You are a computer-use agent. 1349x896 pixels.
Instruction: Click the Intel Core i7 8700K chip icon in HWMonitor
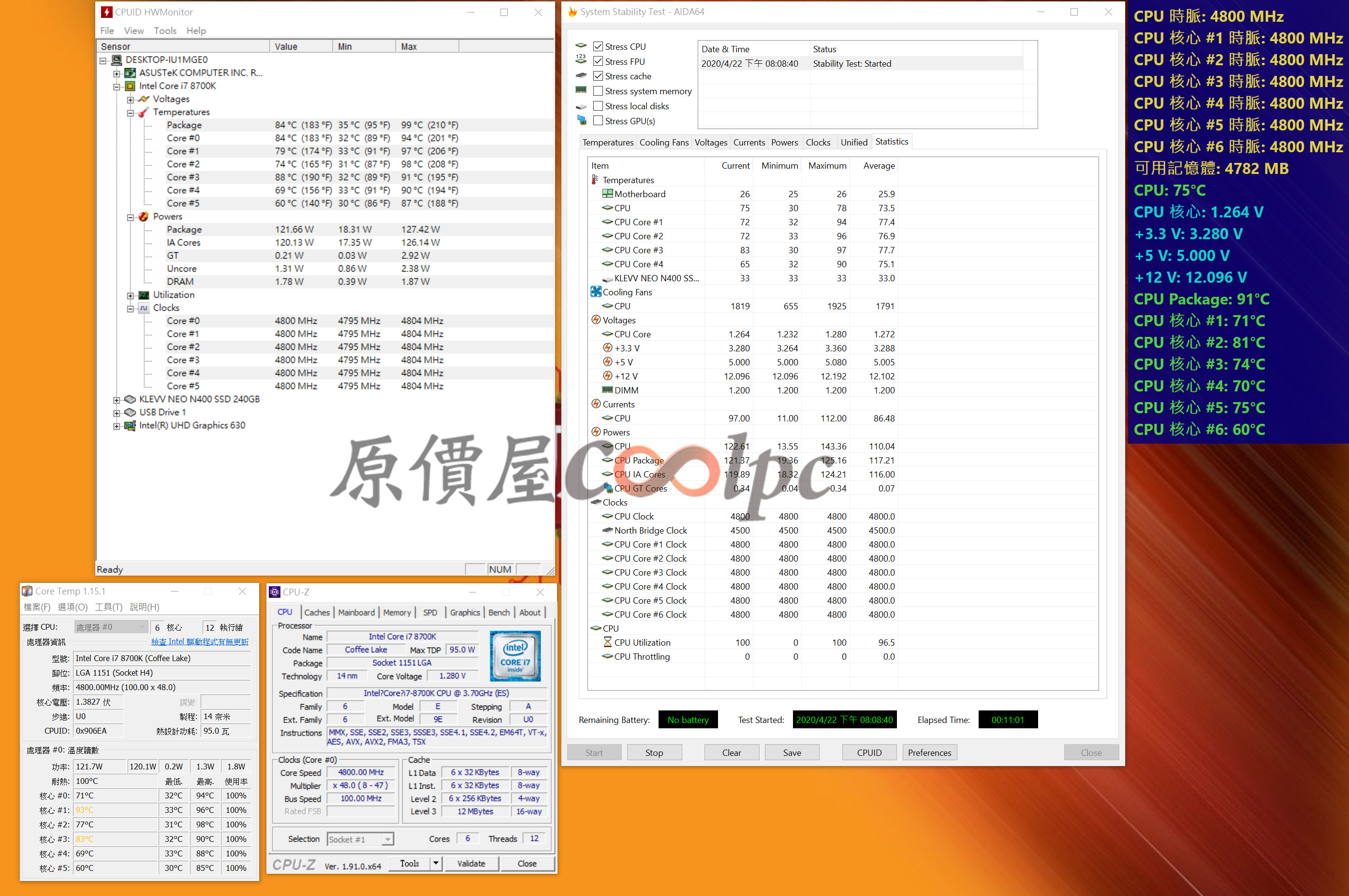[x=131, y=86]
